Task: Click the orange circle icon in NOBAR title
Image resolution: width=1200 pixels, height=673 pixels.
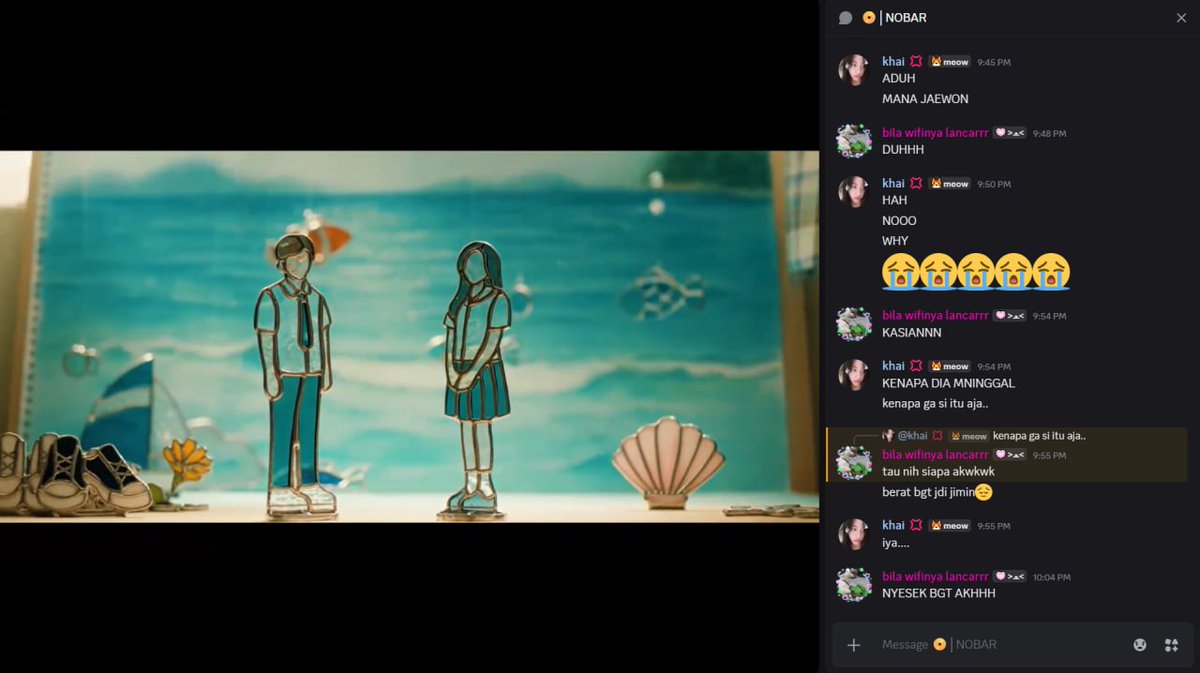Action: coord(869,18)
